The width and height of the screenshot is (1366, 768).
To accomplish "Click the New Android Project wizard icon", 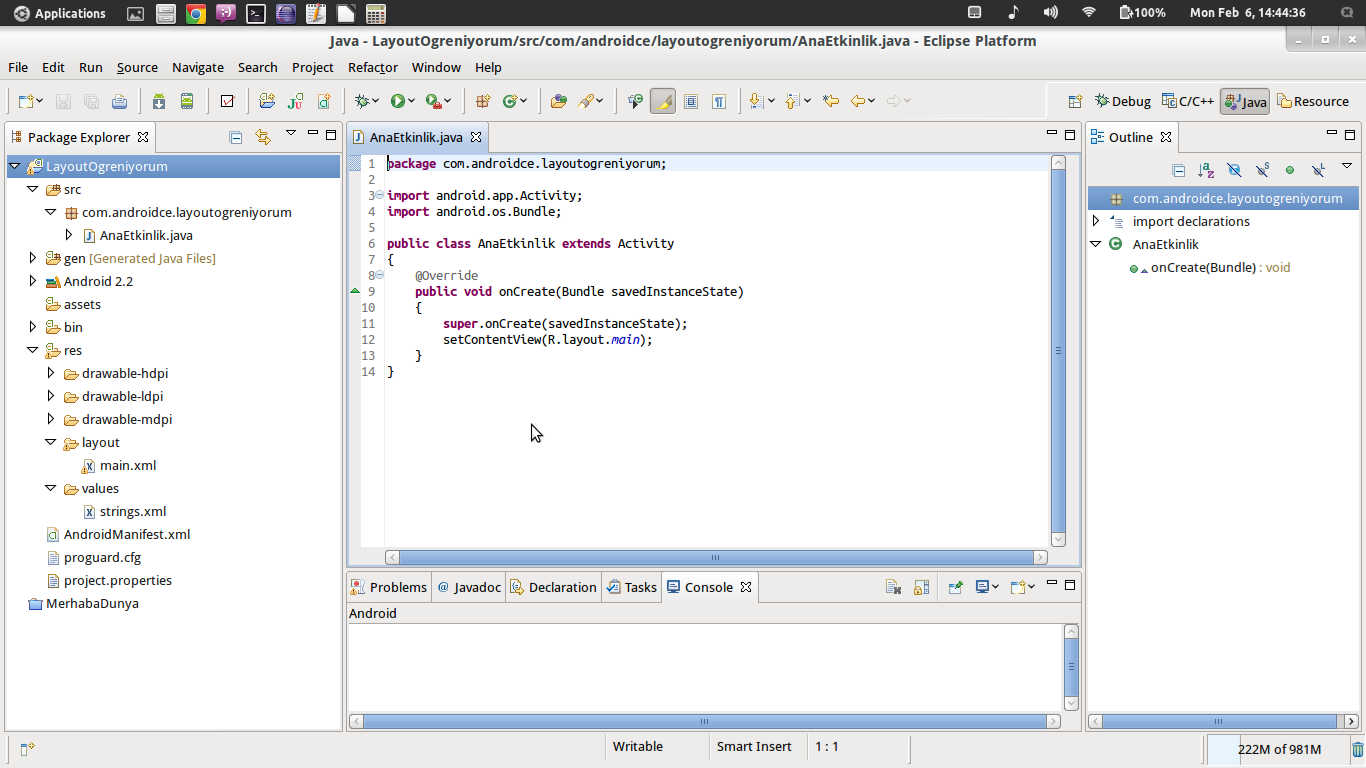I will tap(267, 101).
